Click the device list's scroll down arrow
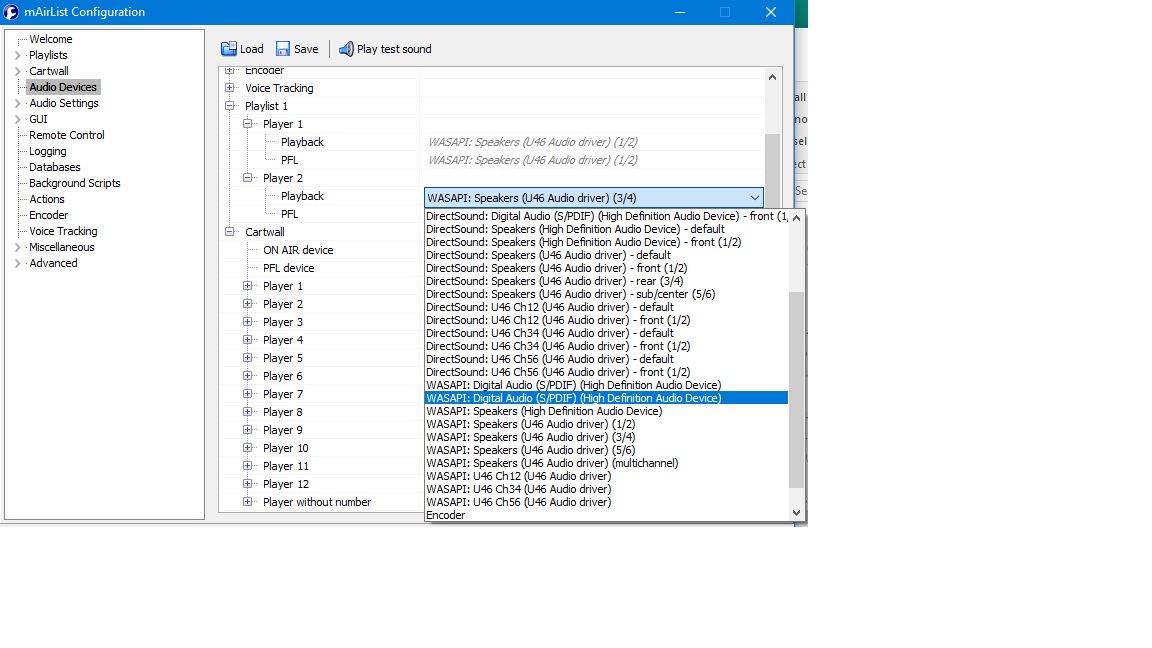Viewport: 1152px width, 648px height. click(x=796, y=514)
